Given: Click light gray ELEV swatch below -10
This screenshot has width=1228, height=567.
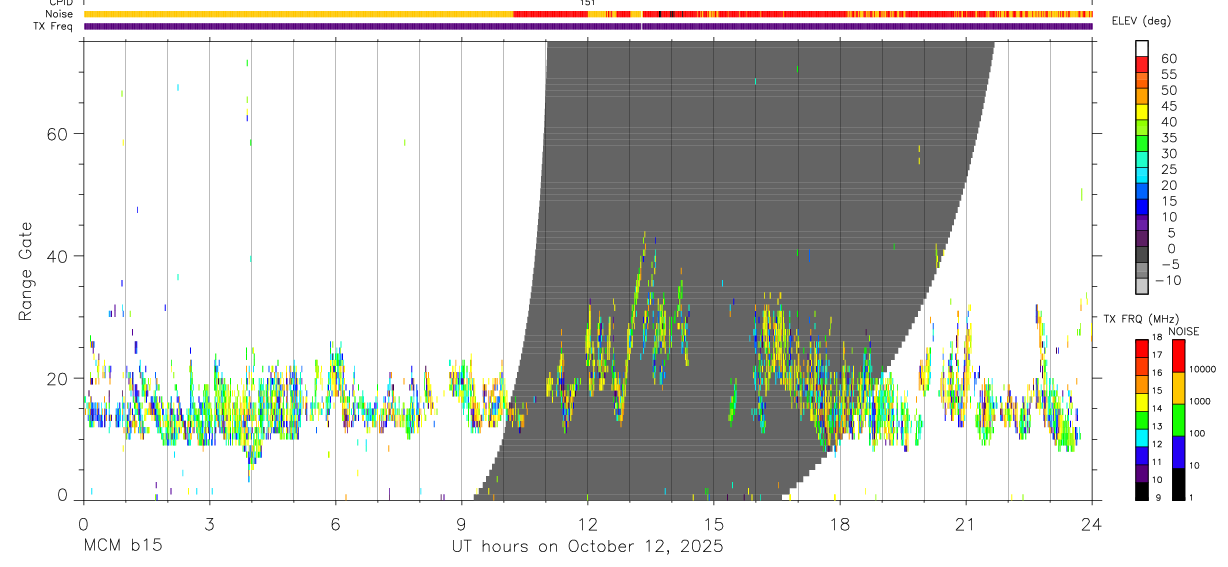Looking at the screenshot, I should click(1142, 287).
